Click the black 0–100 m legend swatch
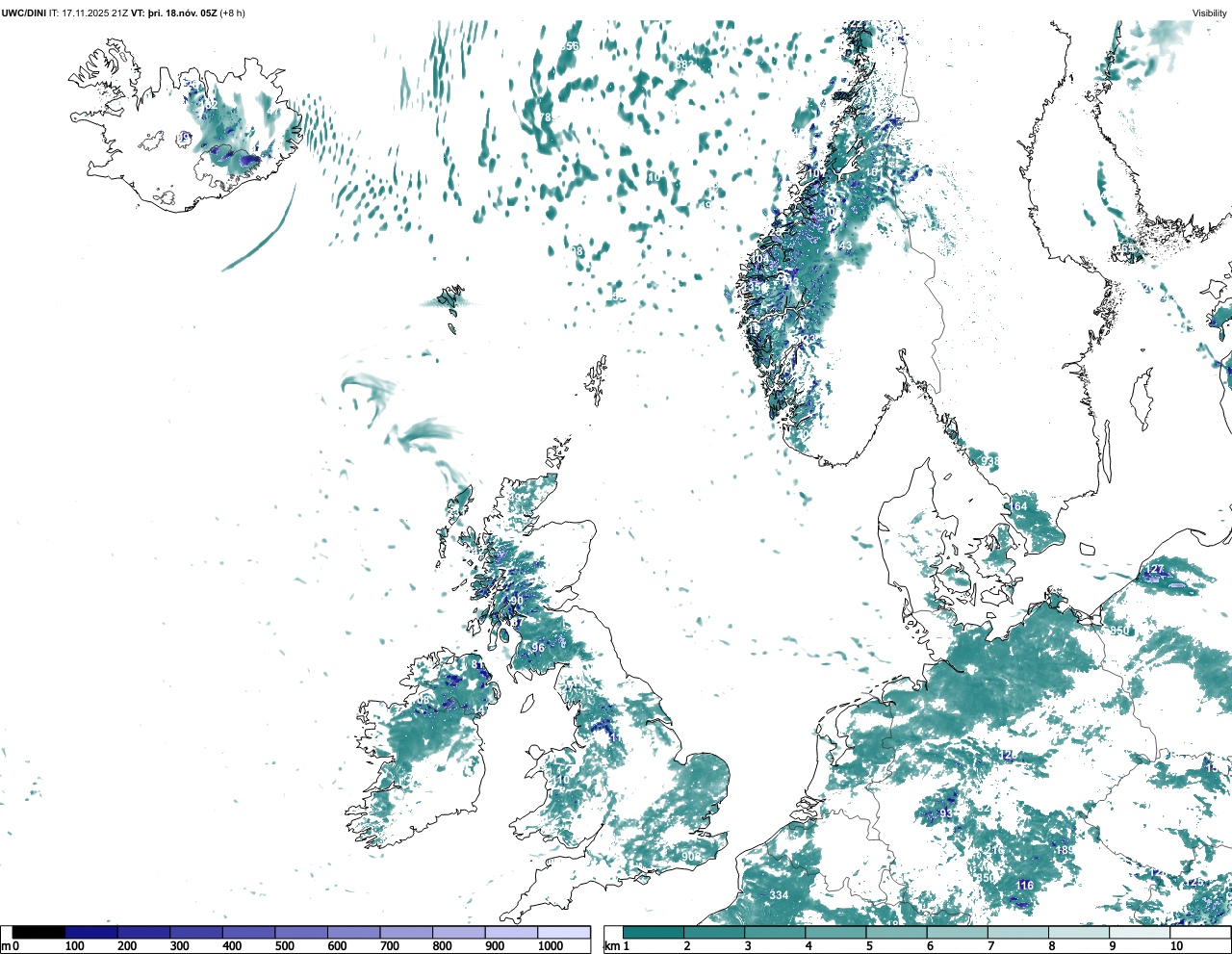Image resolution: width=1232 pixels, height=954 pixels. click(38, 932)
